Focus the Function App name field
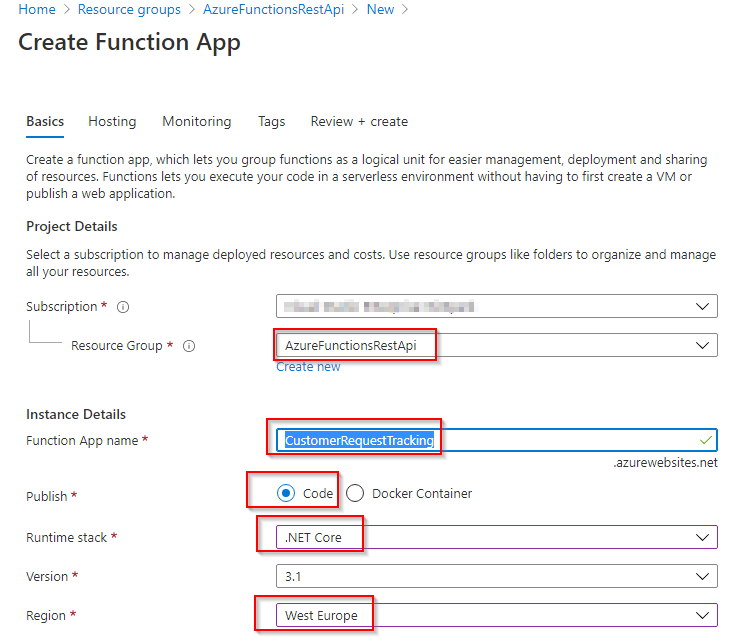 pos(497,440)
